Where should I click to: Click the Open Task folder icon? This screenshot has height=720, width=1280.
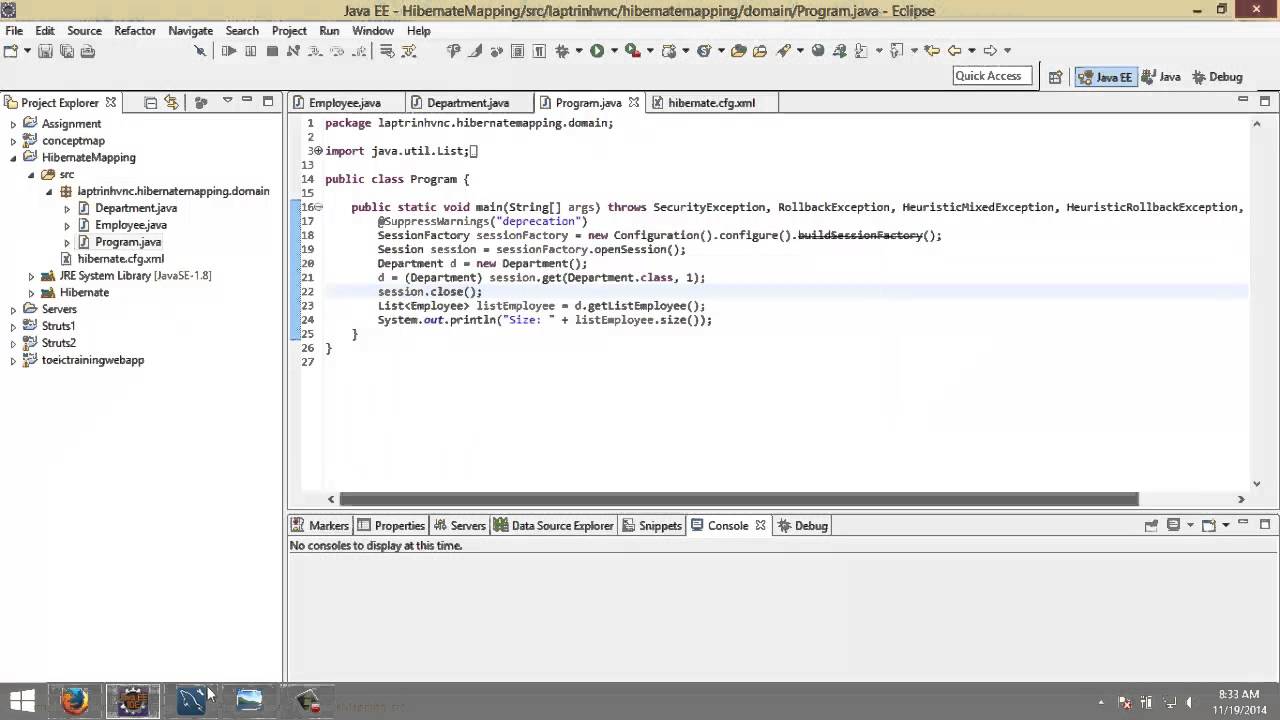pyautogui.click(x=760, y=51)
